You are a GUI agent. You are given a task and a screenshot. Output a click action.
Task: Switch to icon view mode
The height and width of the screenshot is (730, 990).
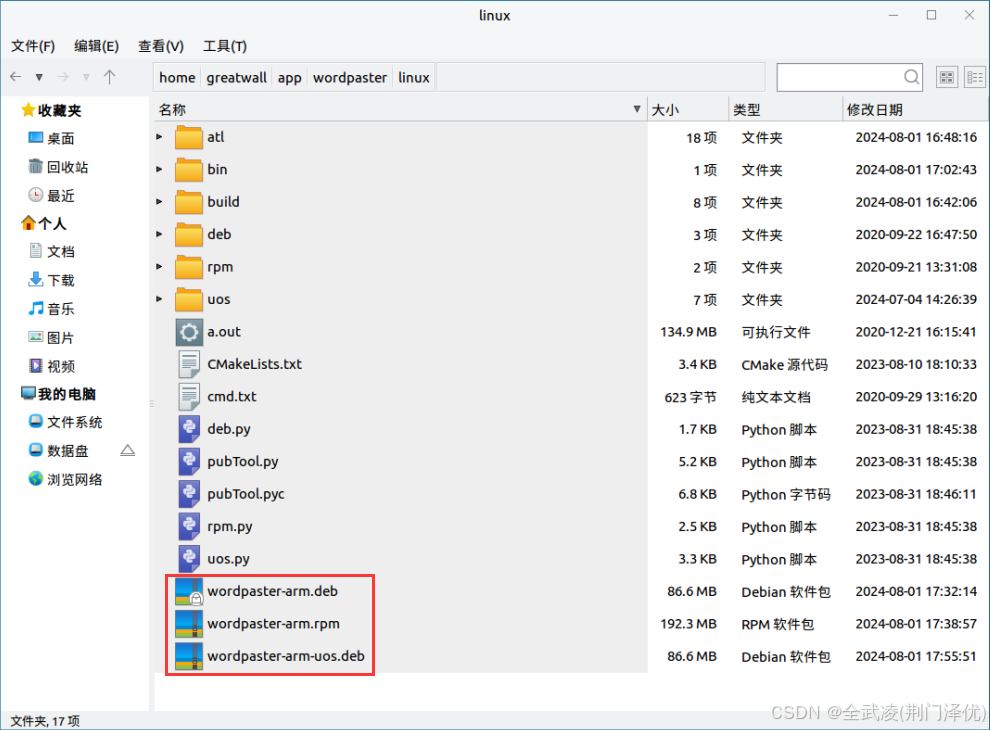946,77
